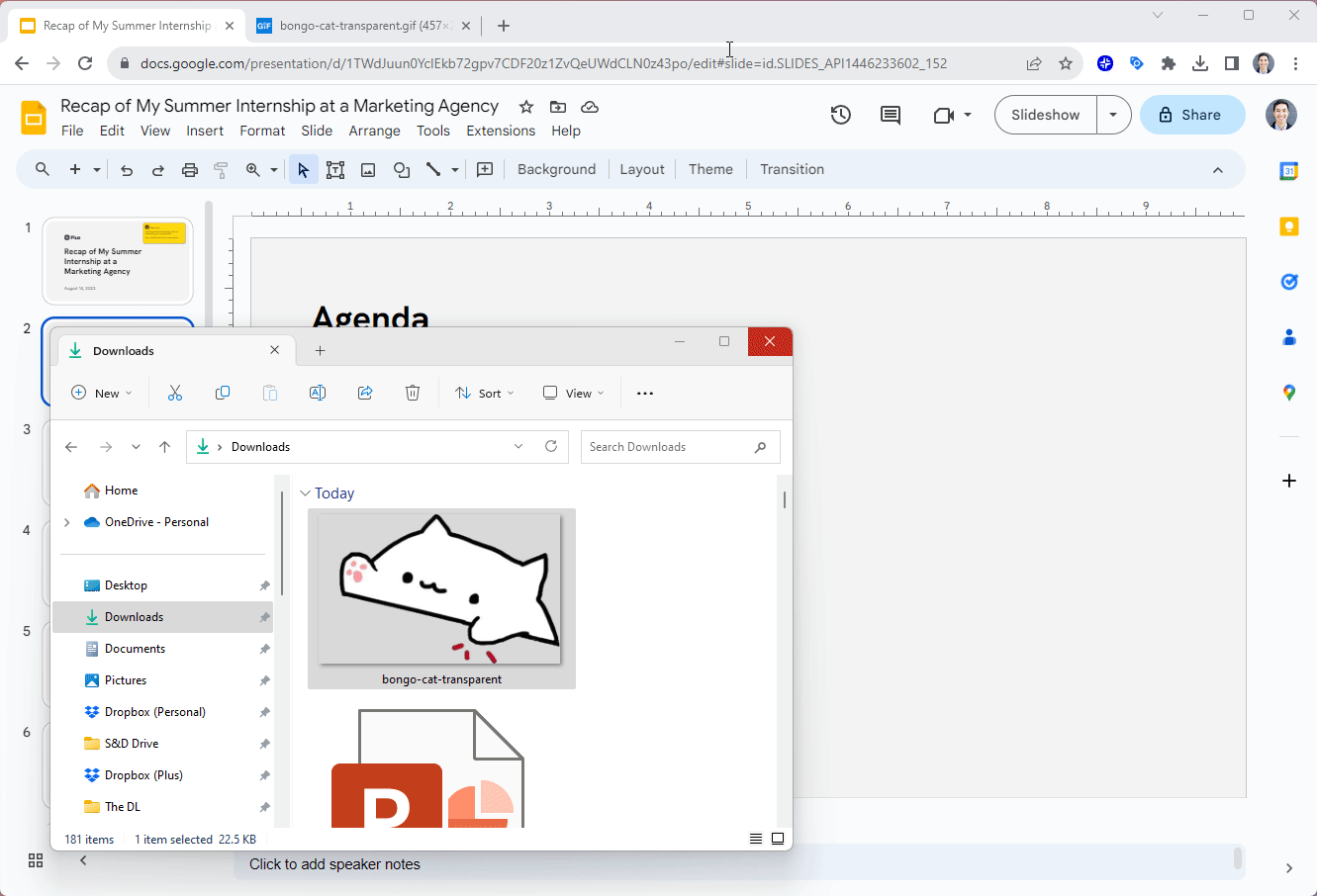
Task: Click the grid view icon below filmstrip
Action: [36, 860]
